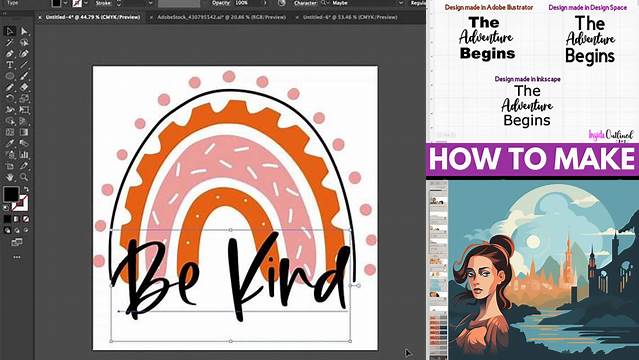Close the Untitled-6 document tab

coord(297,17)
